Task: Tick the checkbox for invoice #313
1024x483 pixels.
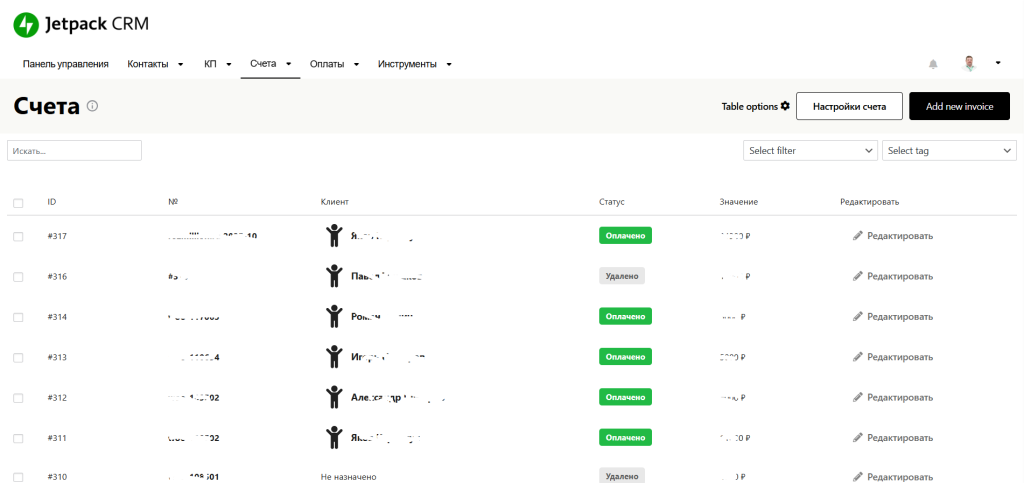Action: tap(18, 358)
